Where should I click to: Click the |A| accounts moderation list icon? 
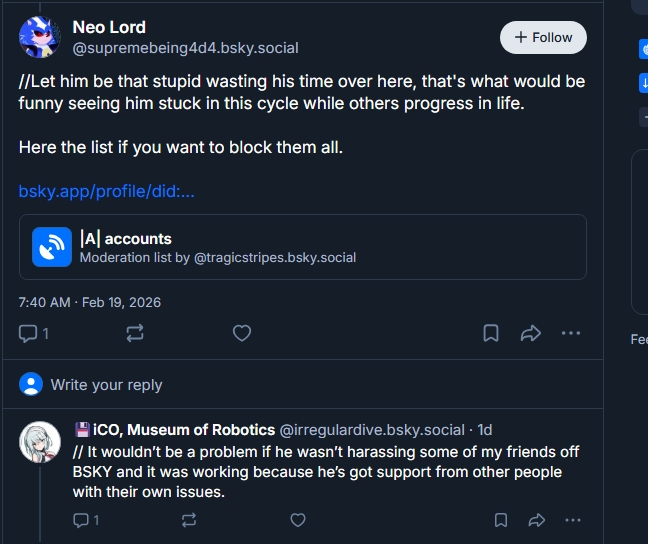coord(51,247)
